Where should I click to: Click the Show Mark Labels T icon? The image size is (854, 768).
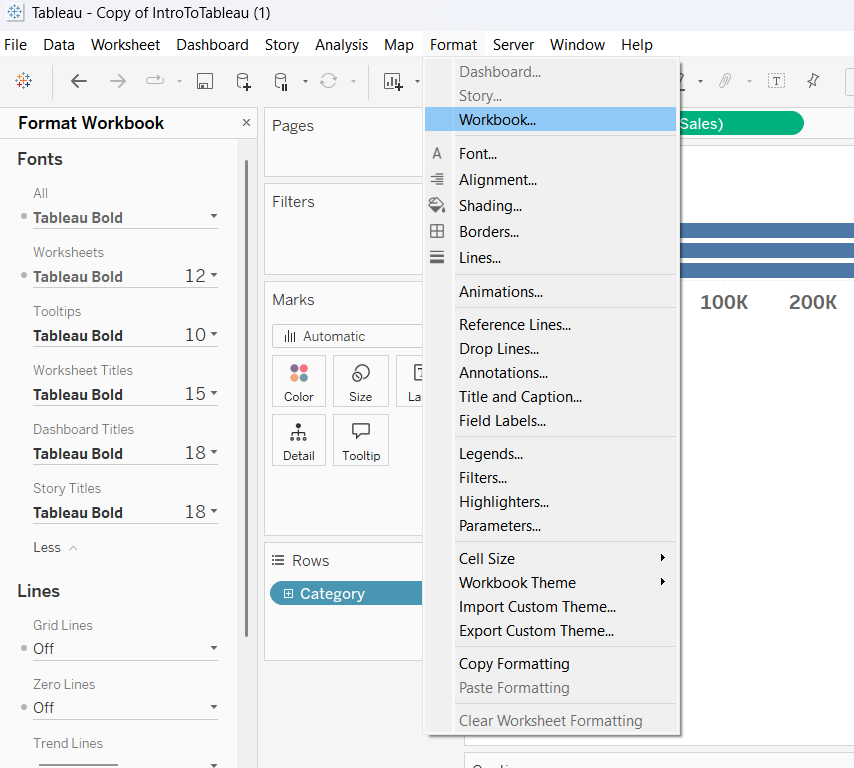point(776,81)
